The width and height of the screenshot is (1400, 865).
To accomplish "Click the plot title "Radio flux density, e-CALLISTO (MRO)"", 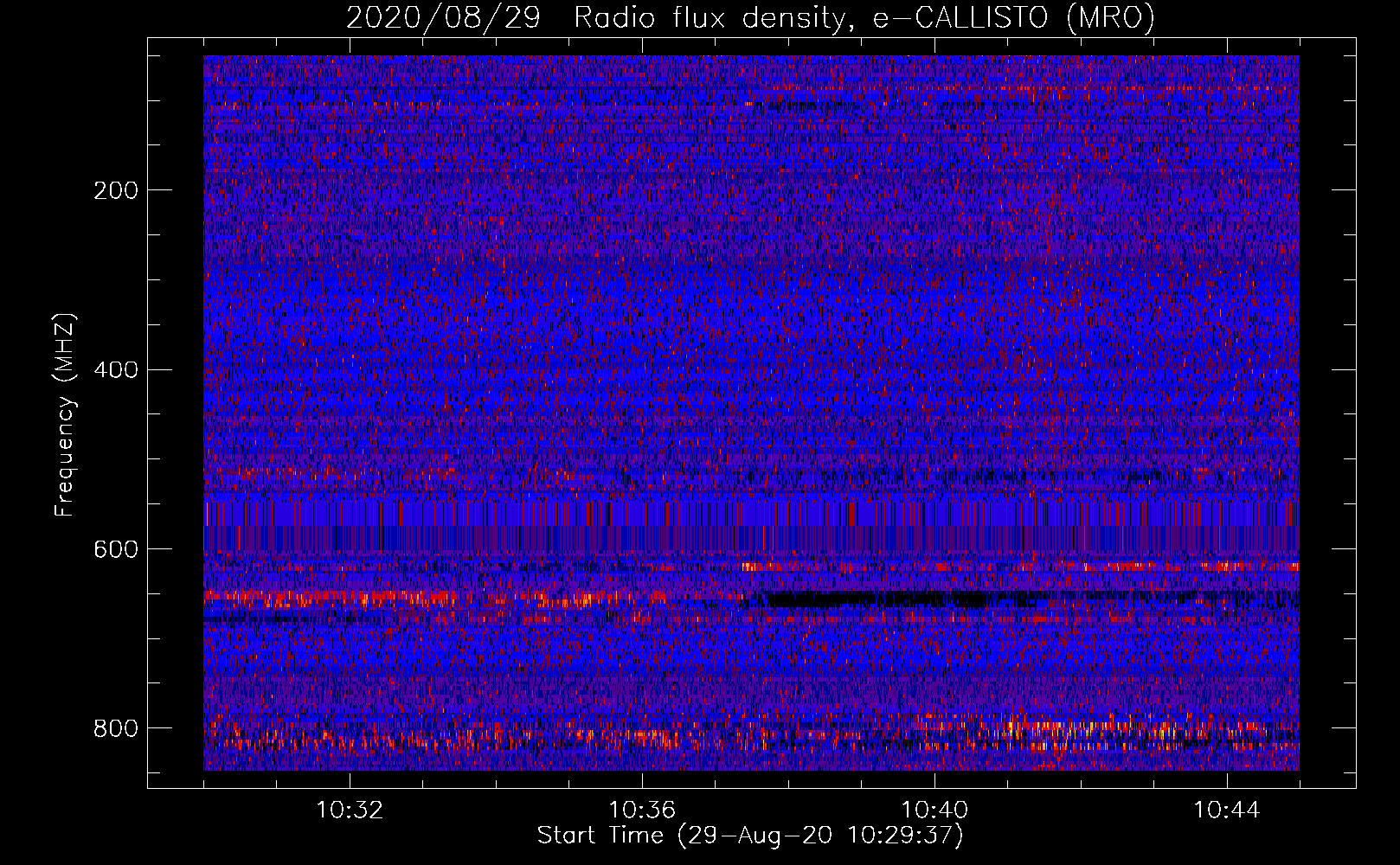I will coord(864,17).
